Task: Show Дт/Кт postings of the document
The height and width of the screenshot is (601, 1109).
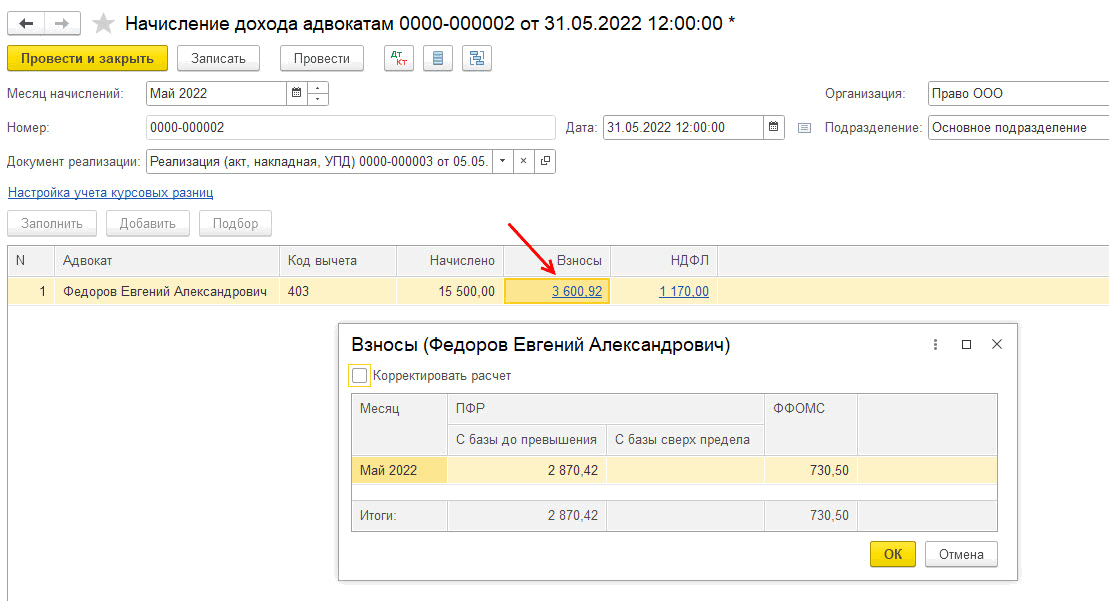Action: point(400,59)
